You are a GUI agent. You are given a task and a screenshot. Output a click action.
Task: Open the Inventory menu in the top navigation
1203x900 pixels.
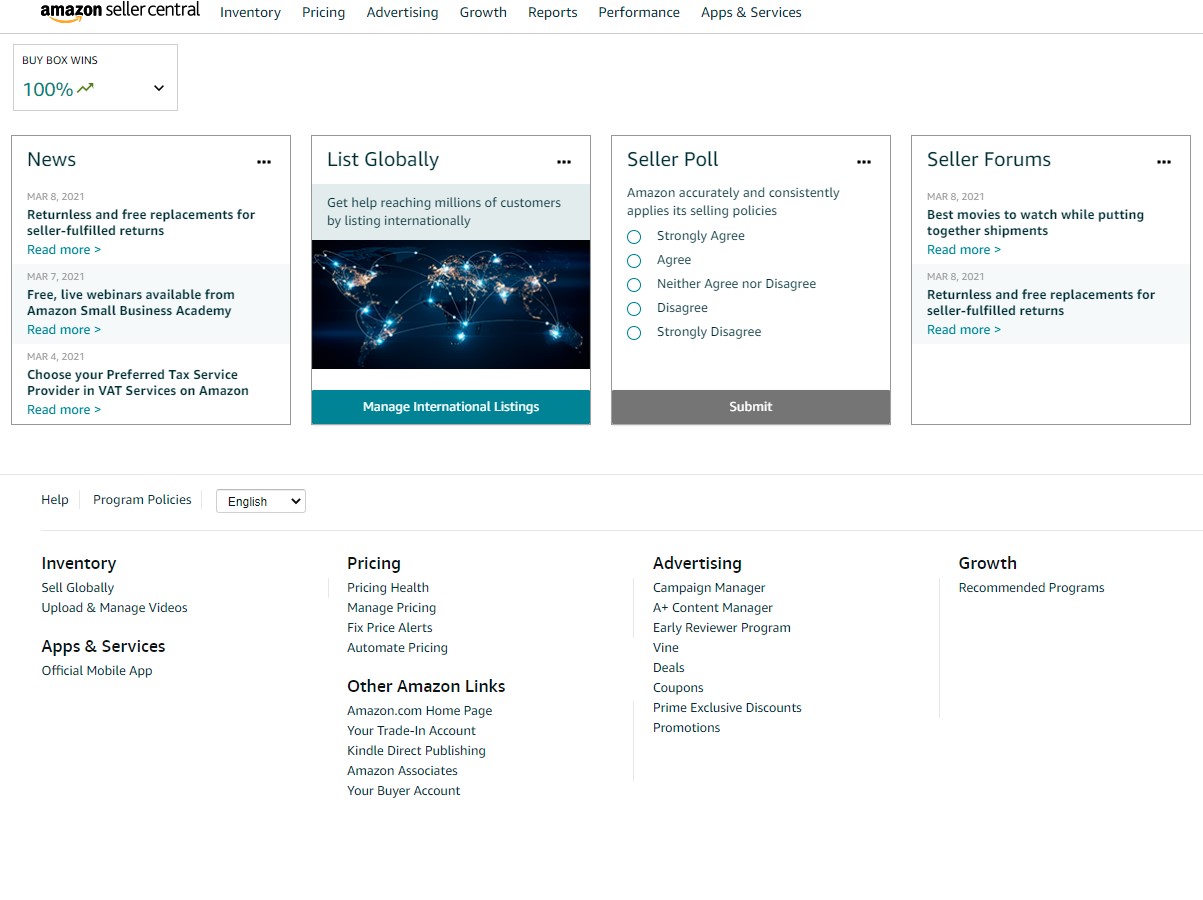coord(250,13)
